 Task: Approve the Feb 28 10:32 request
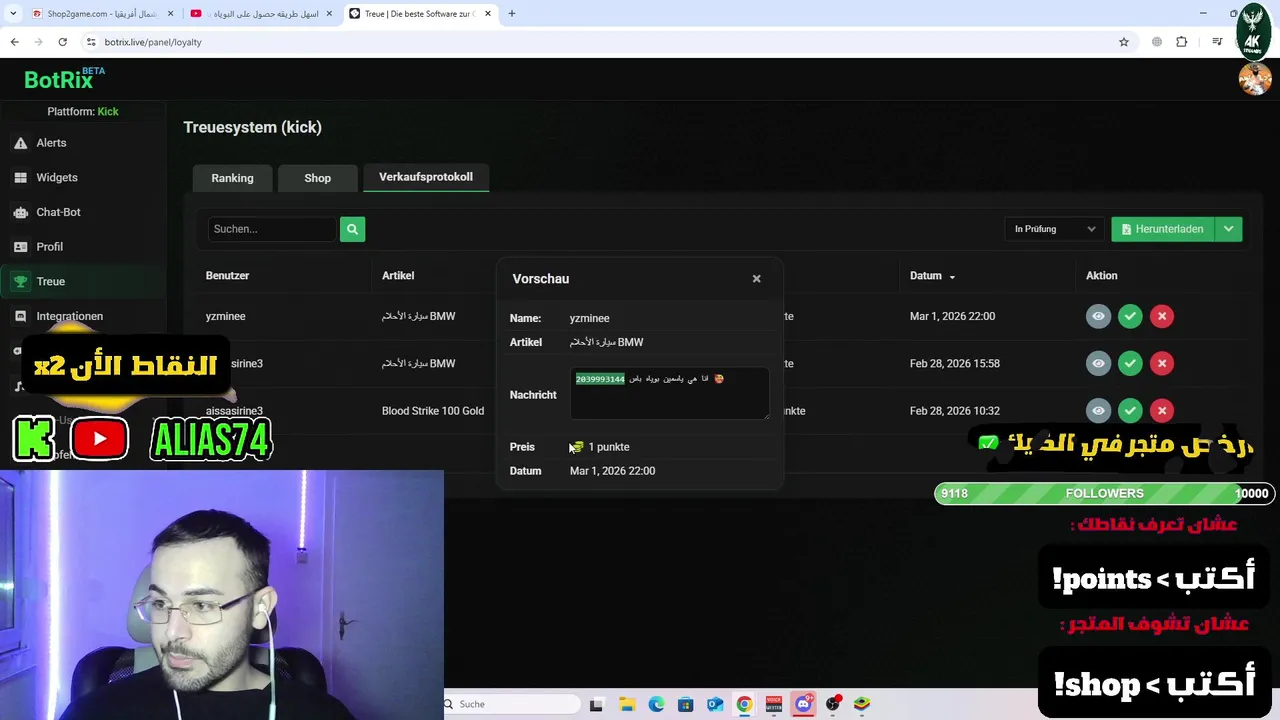click(x=1130, y=410)
